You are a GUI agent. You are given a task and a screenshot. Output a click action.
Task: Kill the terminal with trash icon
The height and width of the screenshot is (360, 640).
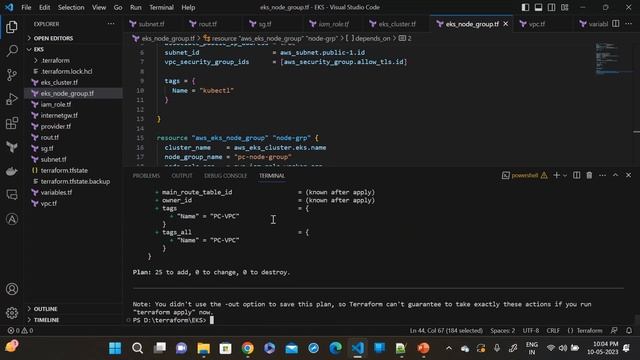[589, 176]
